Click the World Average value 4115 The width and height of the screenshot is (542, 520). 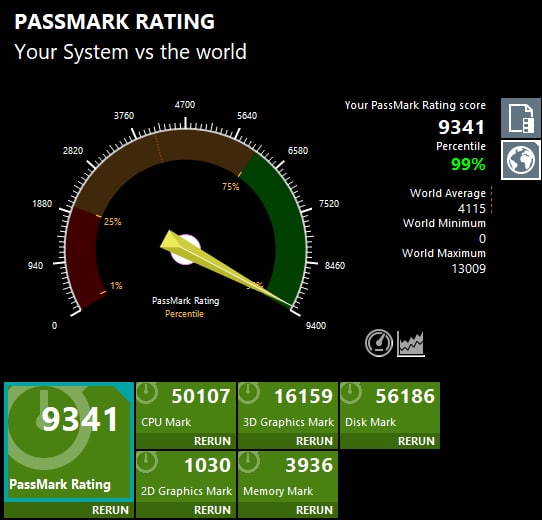pos(471,208)
